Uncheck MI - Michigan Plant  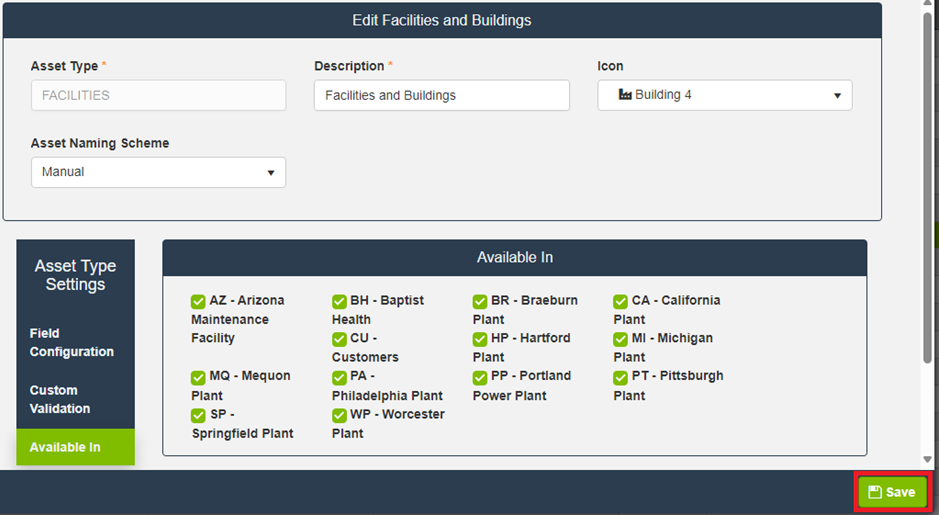tap(621, 339)
